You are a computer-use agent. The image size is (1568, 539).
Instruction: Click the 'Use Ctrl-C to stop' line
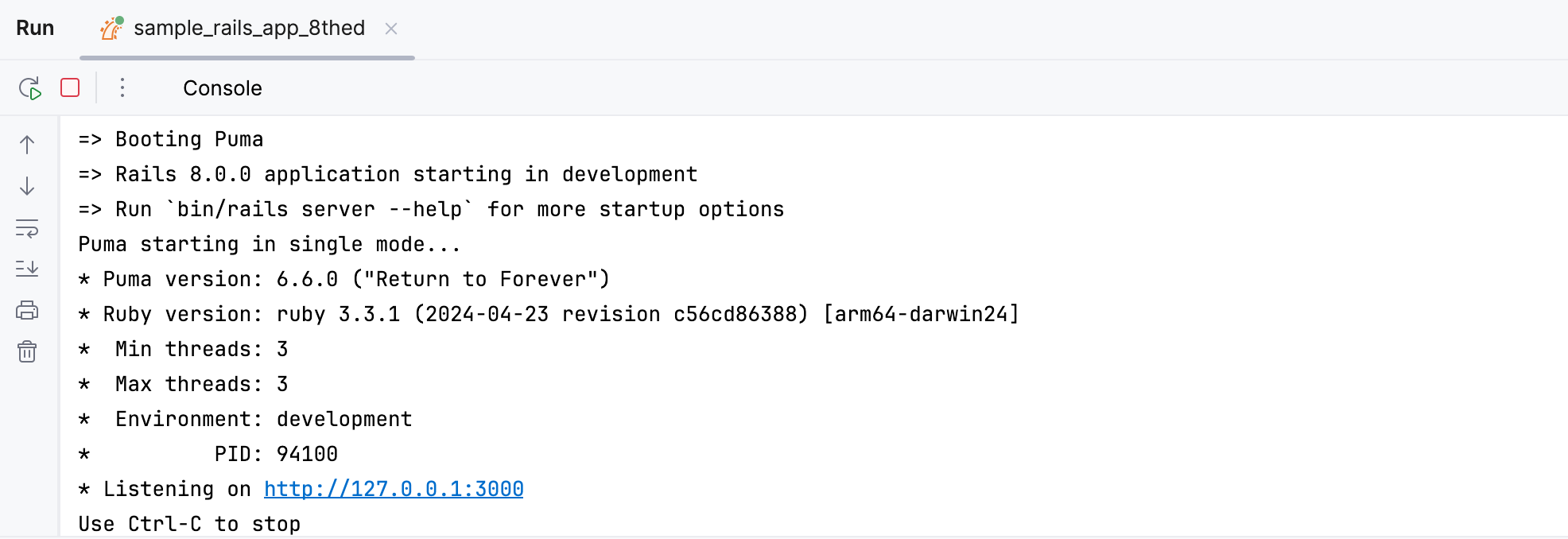189,524
